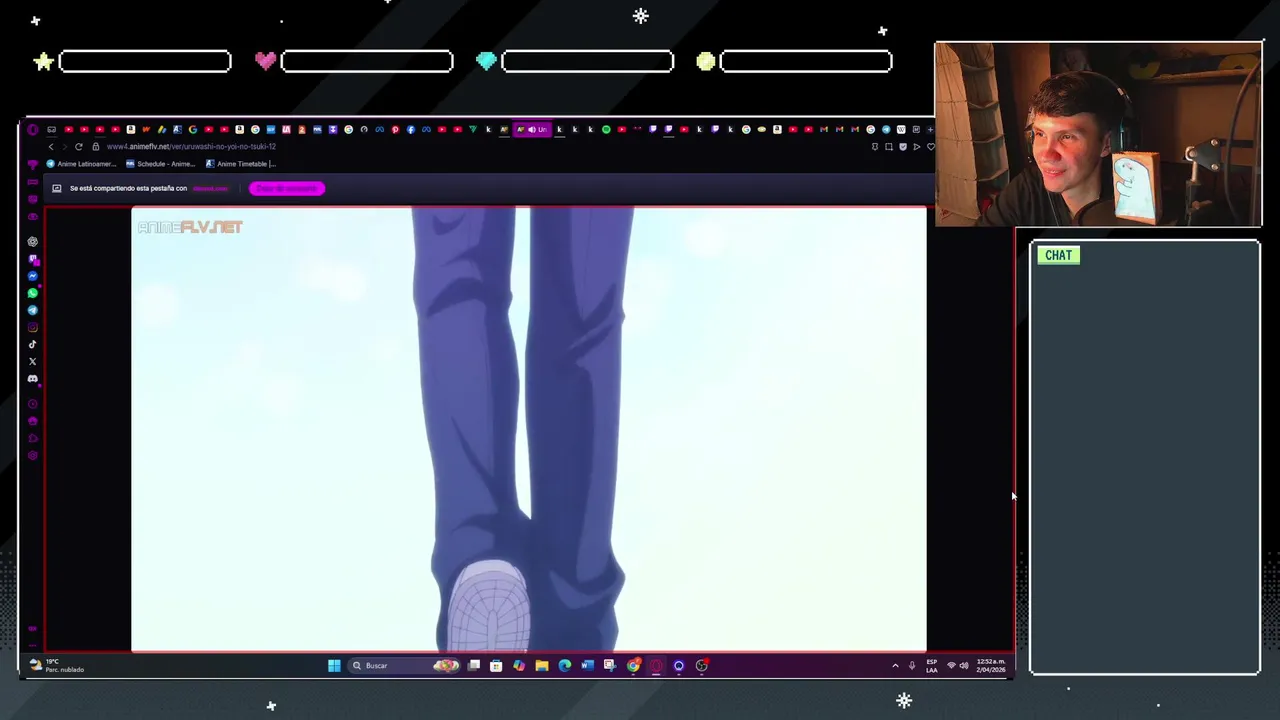The height and width of the screenshot is (720, 1280).
Task: Click the pin icon in address bar
Action: pos(875,146)
